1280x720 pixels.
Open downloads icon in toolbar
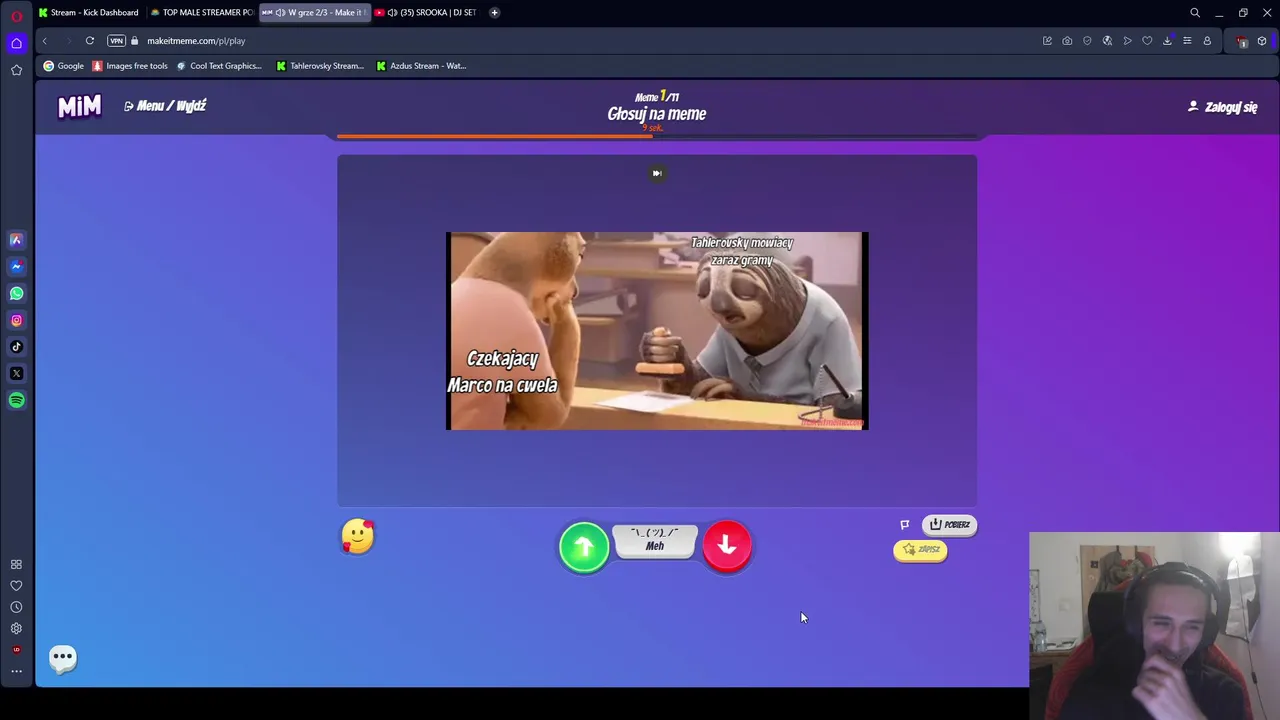point(1167,41)
